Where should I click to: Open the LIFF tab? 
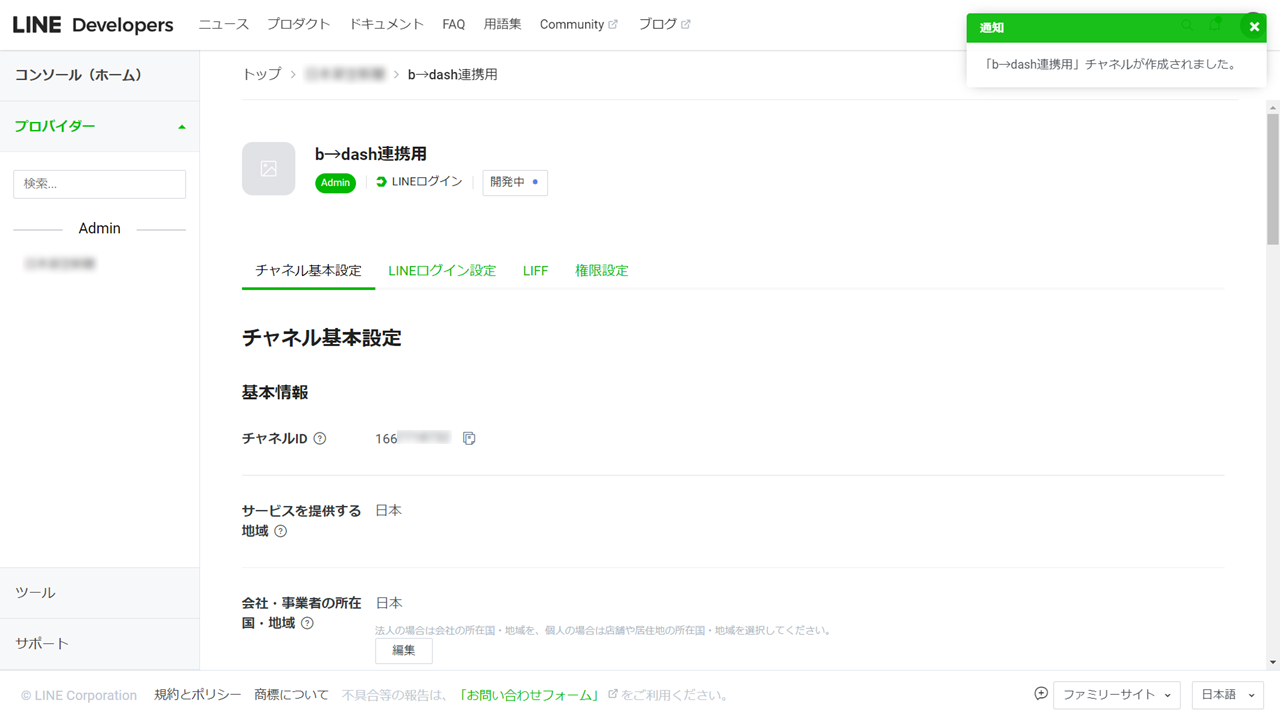click(536, 271)
